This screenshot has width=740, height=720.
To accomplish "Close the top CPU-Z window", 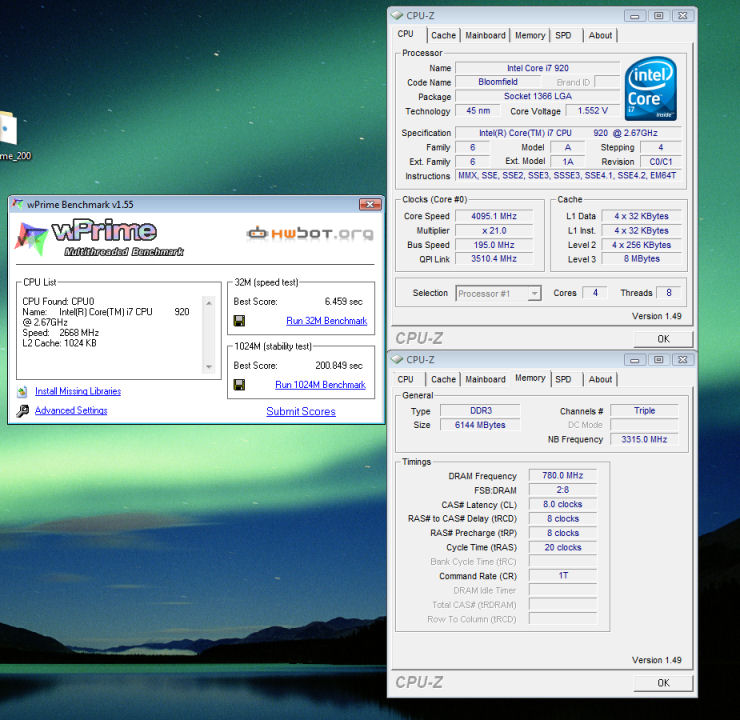I will [682, 16].
